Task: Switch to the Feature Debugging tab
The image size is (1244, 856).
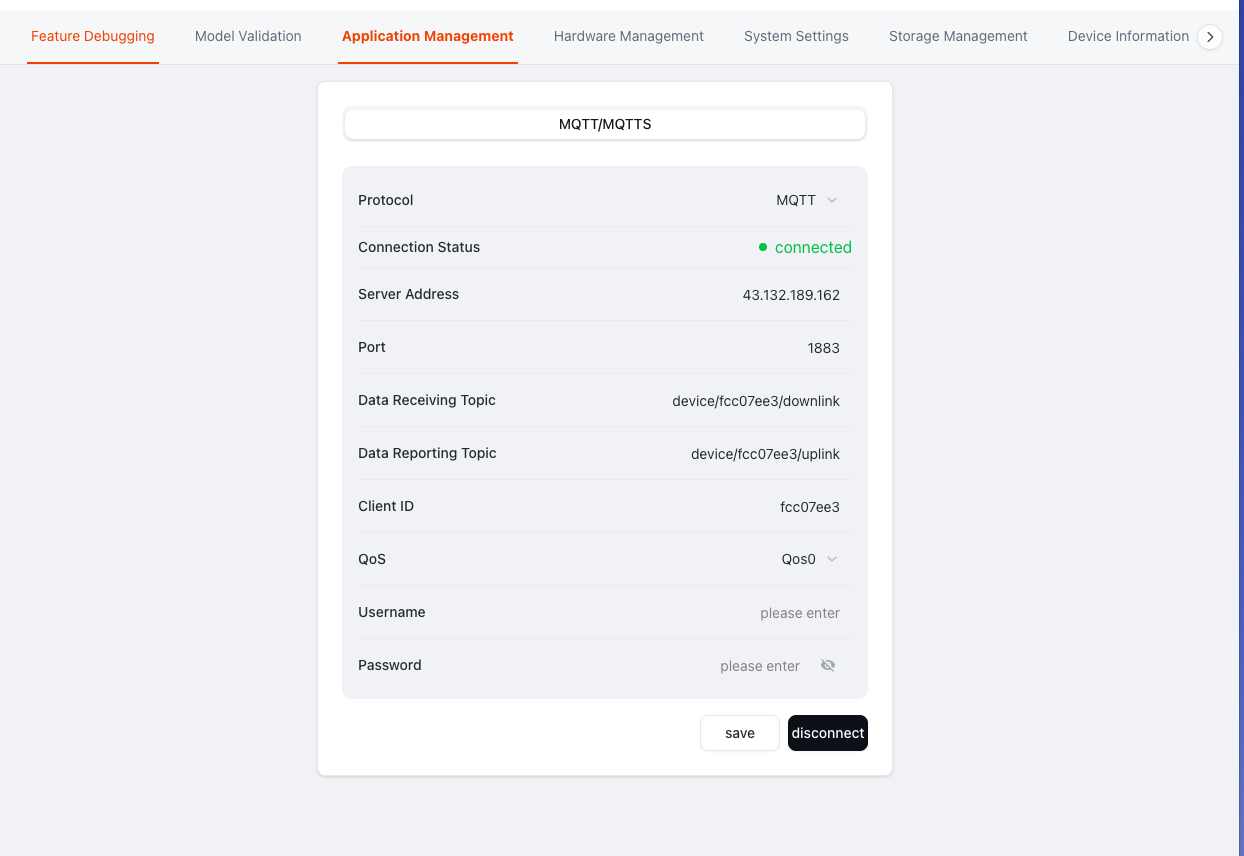Action: pos(93,36)
